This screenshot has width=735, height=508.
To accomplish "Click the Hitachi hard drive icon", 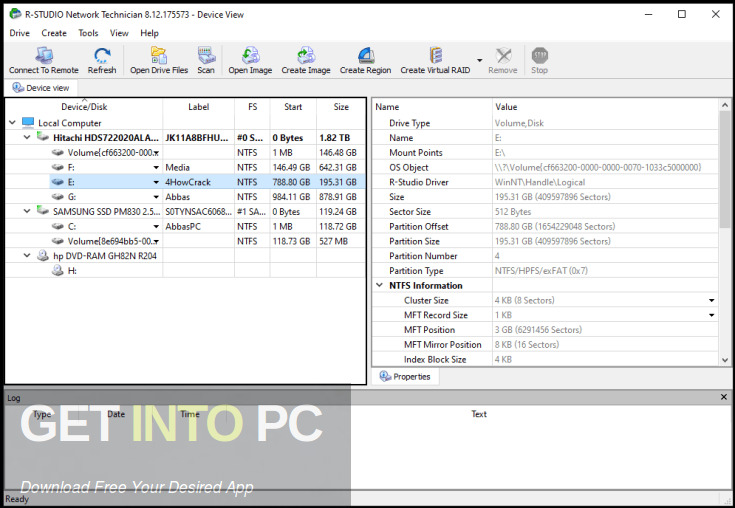I will pyautogui.click(x=43, y=137).
